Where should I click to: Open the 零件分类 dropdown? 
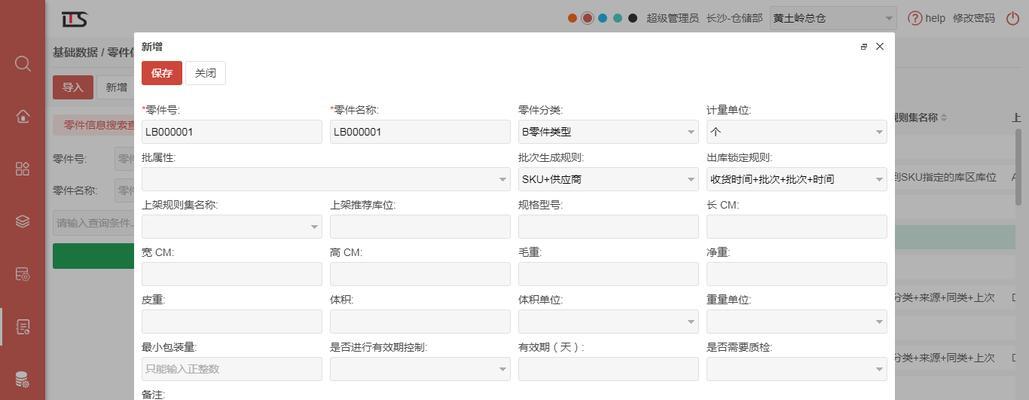tap(608, 132)
